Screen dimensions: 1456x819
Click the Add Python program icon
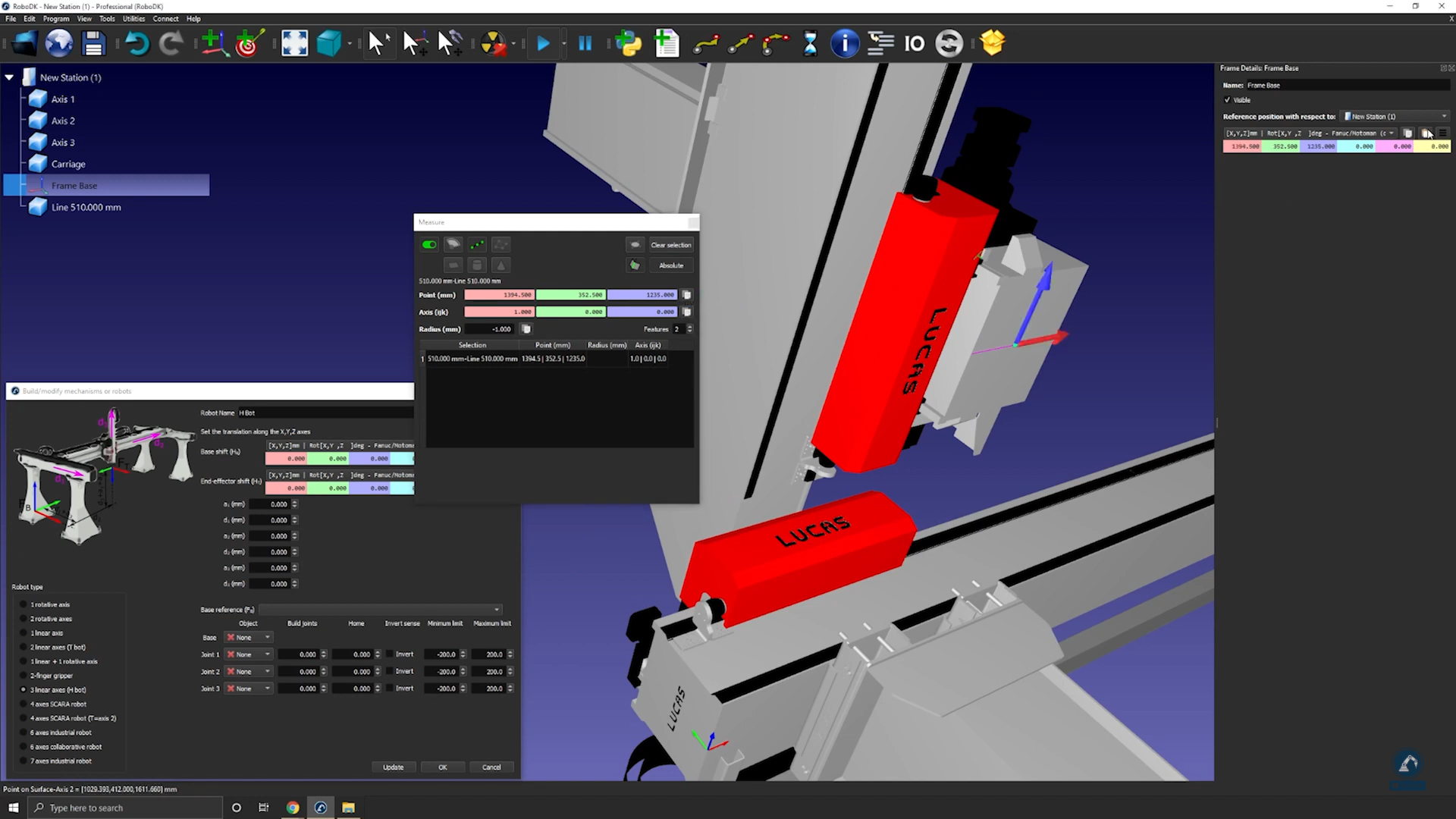click(x=628, y=43)
